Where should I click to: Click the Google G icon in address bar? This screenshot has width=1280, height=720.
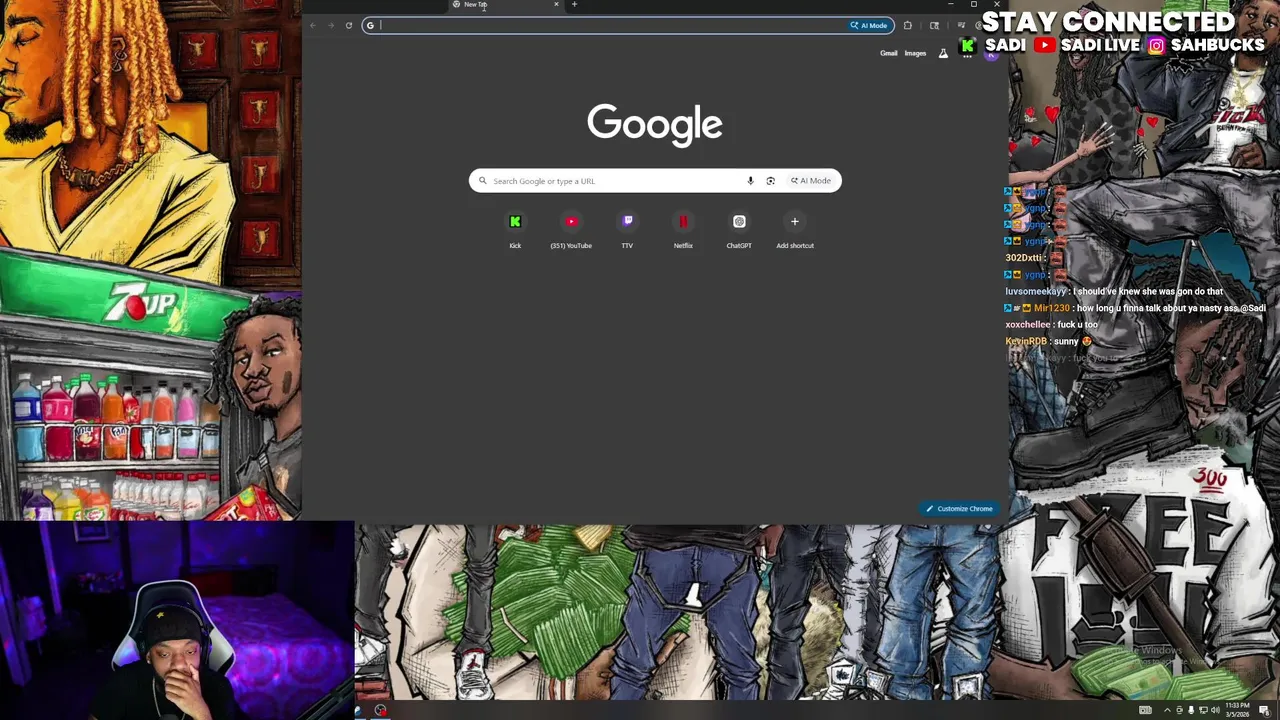pos(370,25)
